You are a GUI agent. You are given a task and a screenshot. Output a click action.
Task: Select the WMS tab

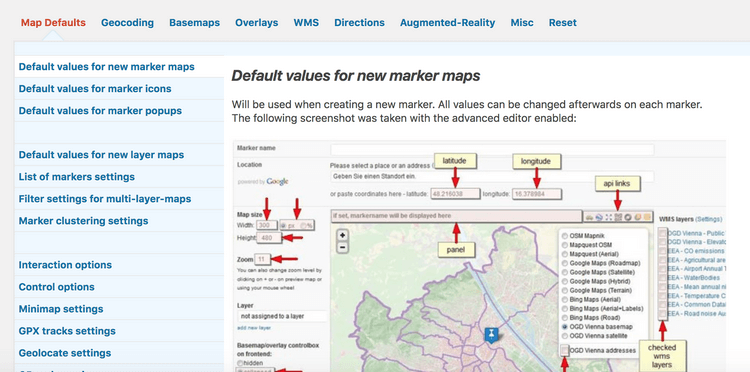(306, 22)
